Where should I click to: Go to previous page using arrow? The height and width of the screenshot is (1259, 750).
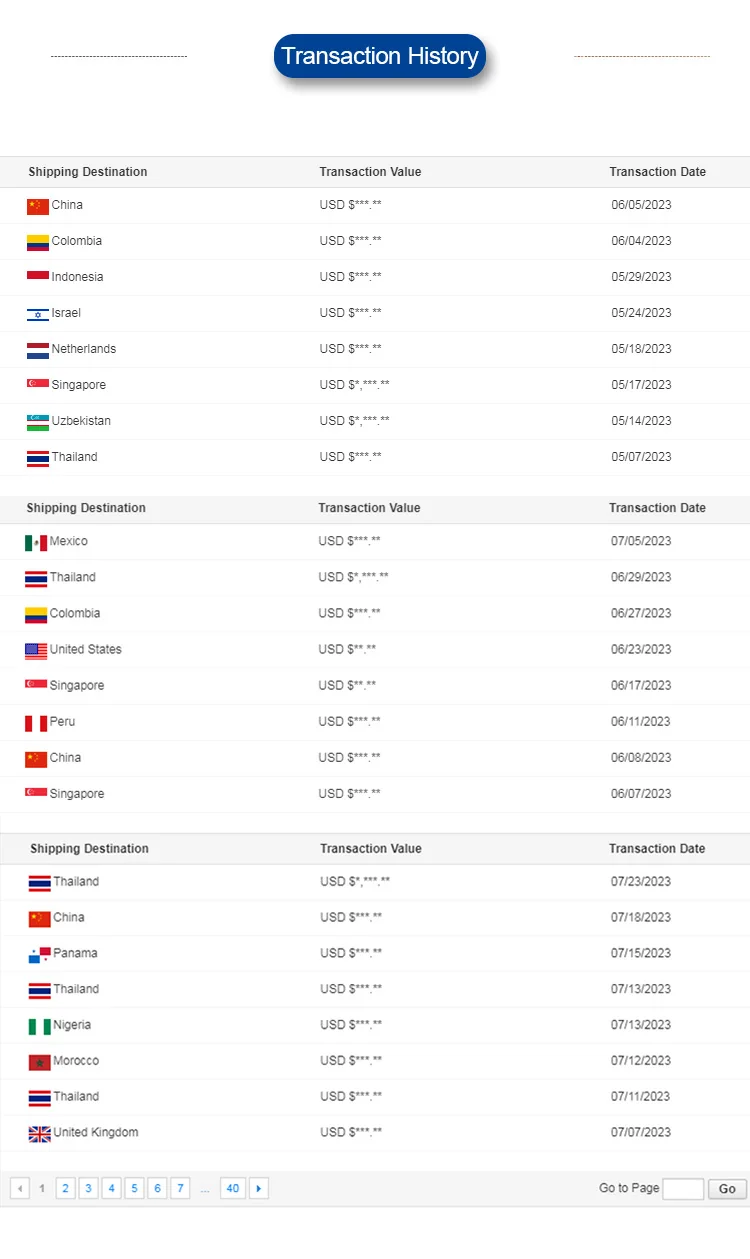coord(19,1188)
